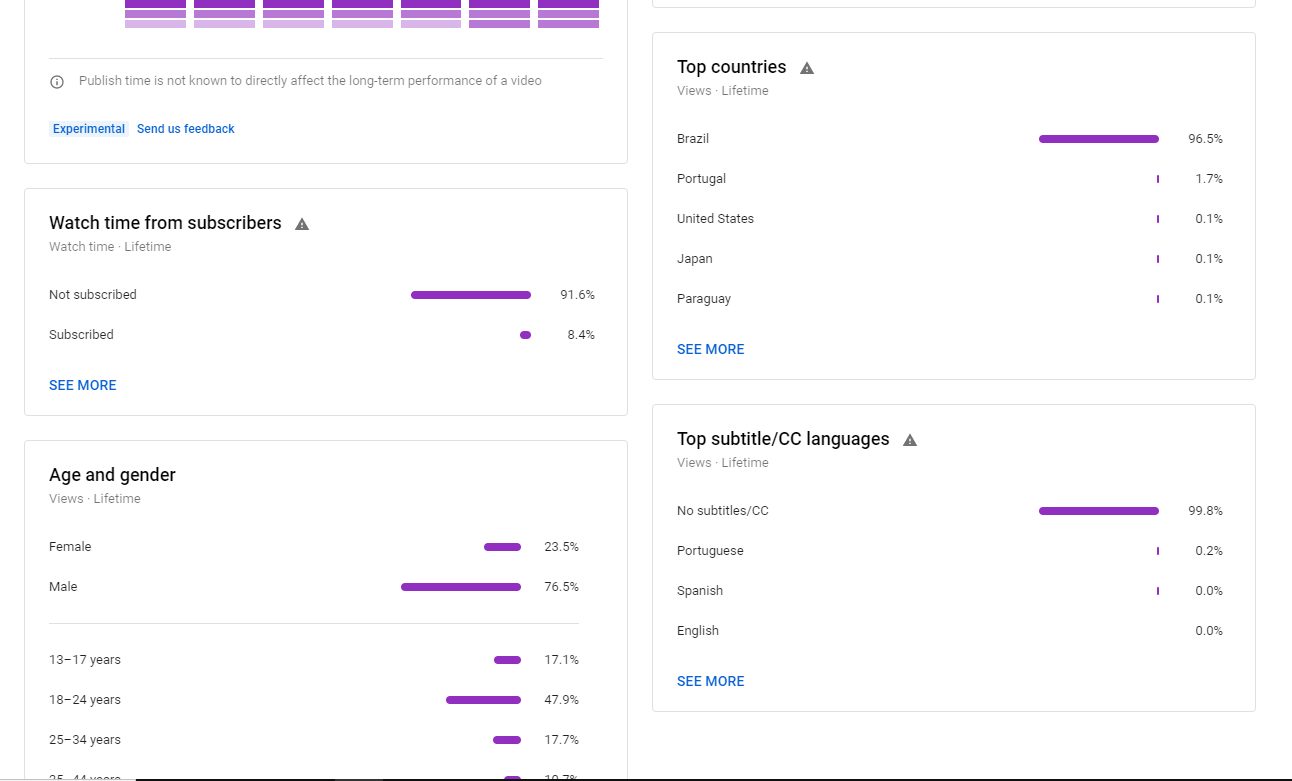This screenshot has width=1292, height=781.
Task: Click the Female 23.5% bar
Action: click(502, 547)
